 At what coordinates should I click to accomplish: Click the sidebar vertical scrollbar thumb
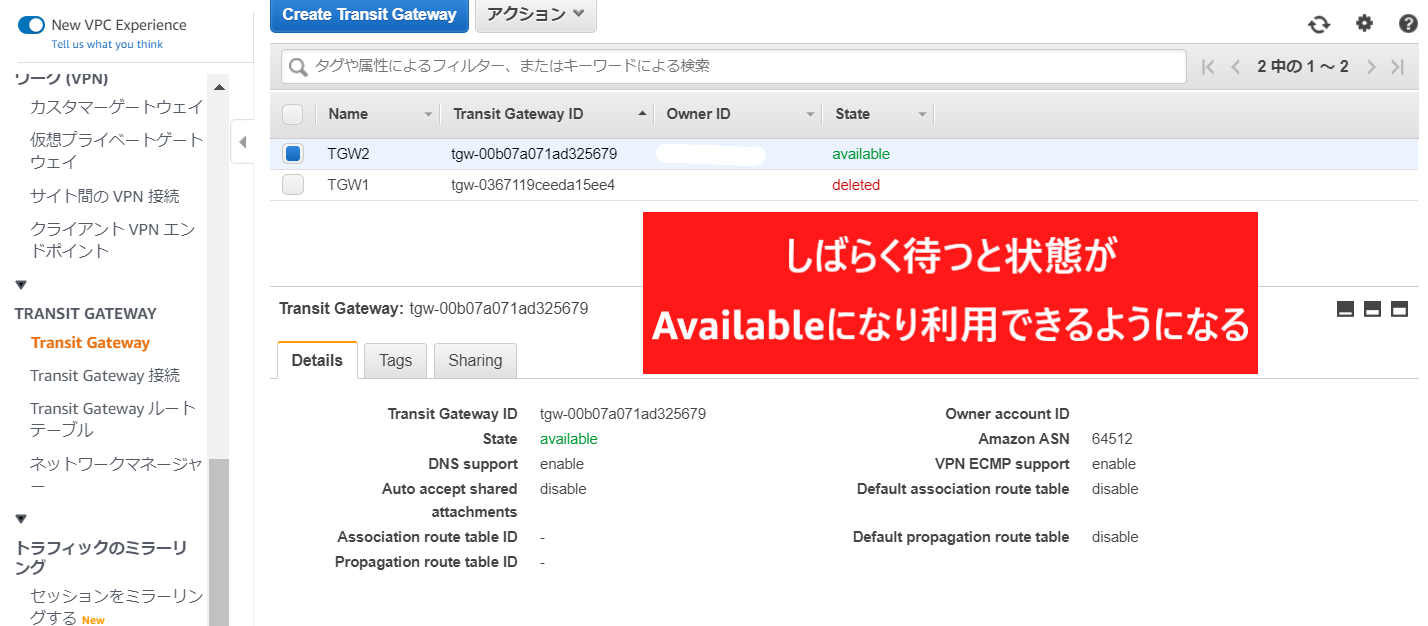tap(218, 540)
